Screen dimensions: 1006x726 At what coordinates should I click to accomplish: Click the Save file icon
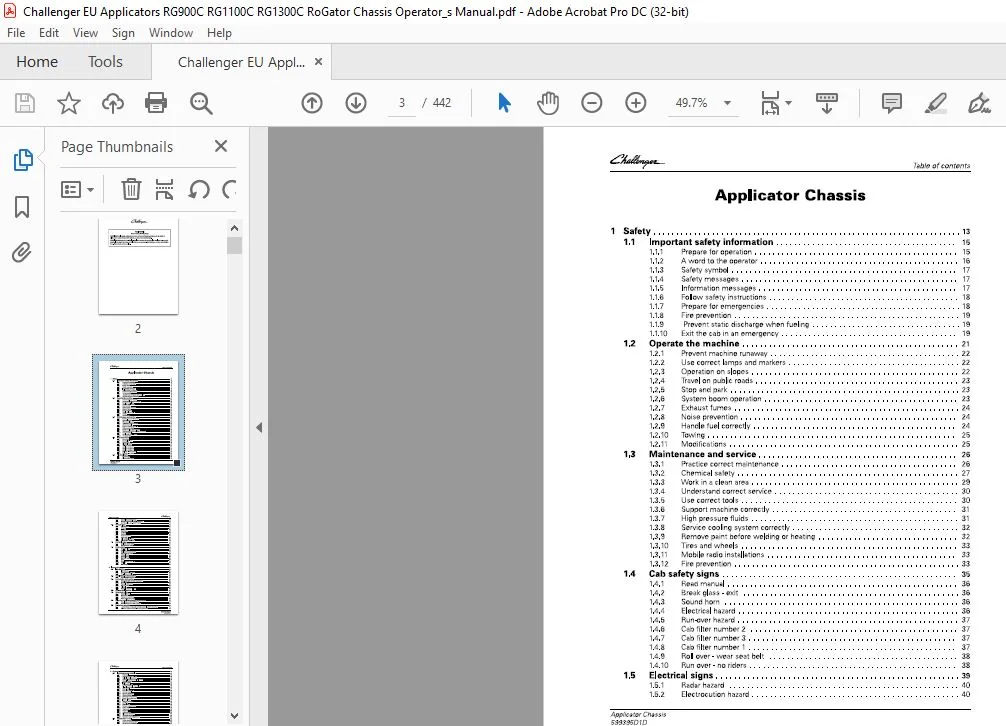coord(25,103)
